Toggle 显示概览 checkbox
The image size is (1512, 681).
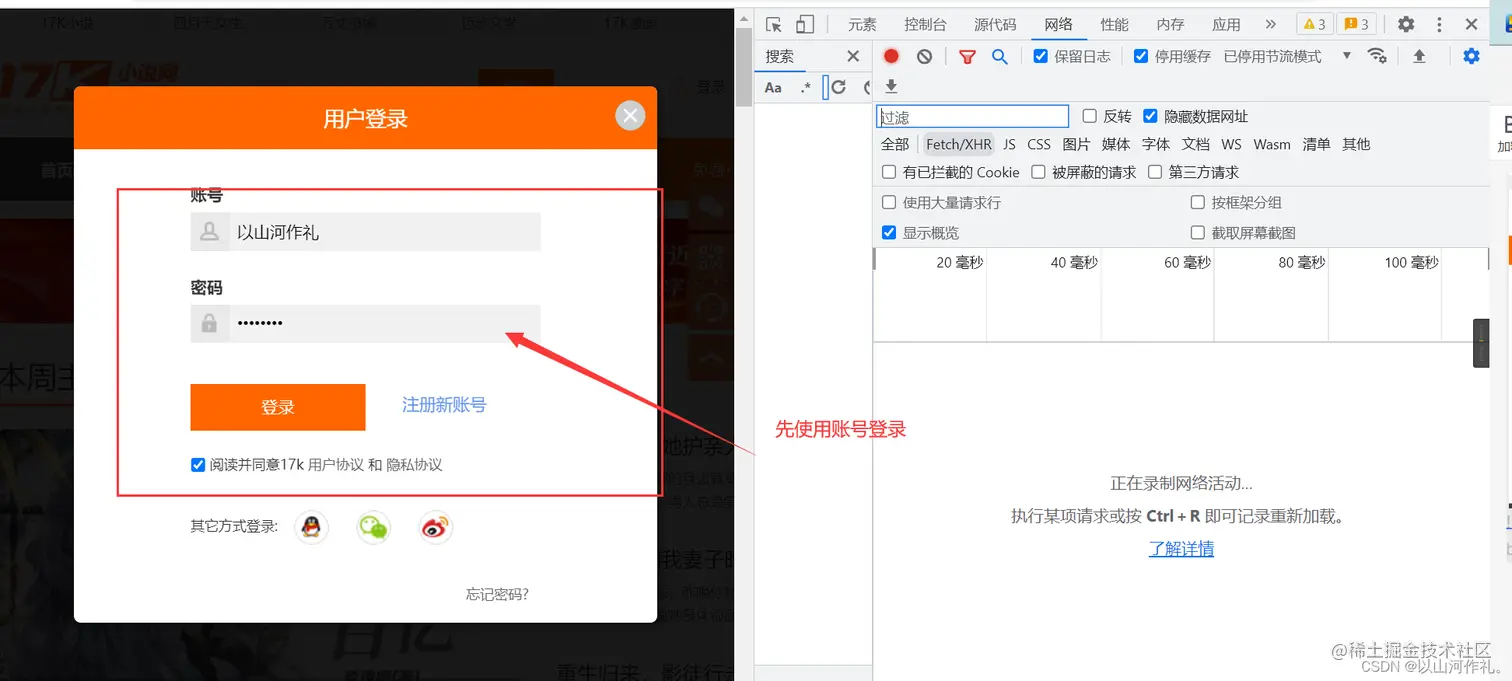tap(889, 232)
